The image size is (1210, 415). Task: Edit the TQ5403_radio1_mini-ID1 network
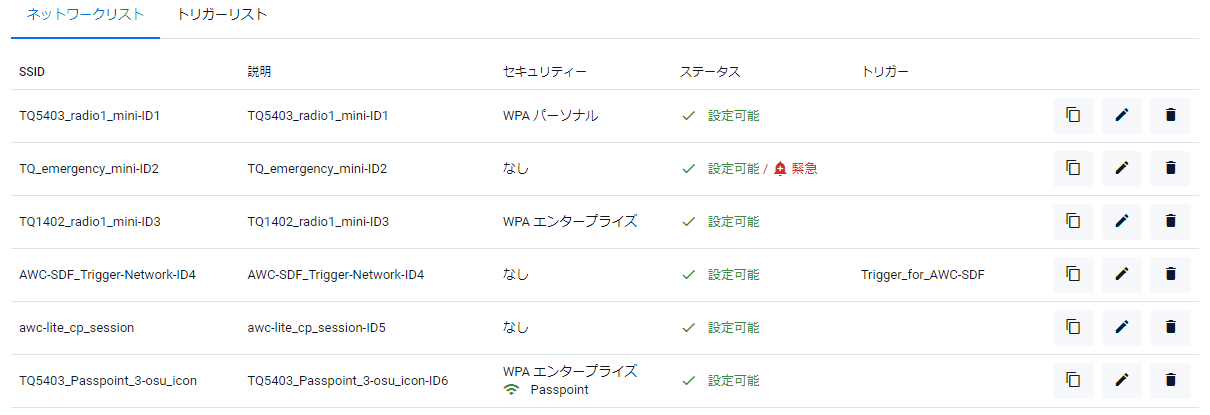pyautogui.click(x=1122, y=115)
